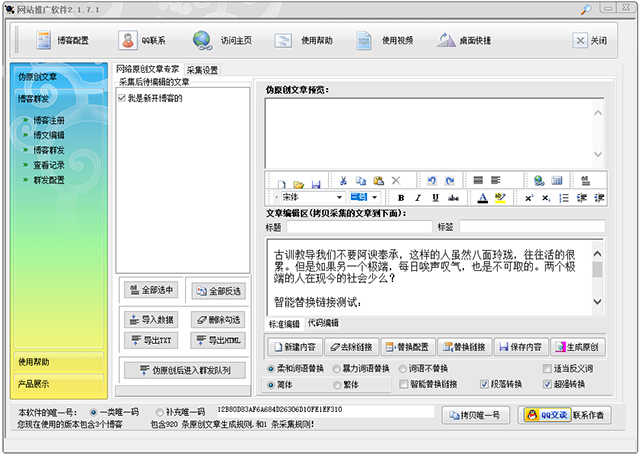Toggle 我是新开博客的 article checkbox
This screenshot has width=640, height=456.
pos(122,98)
